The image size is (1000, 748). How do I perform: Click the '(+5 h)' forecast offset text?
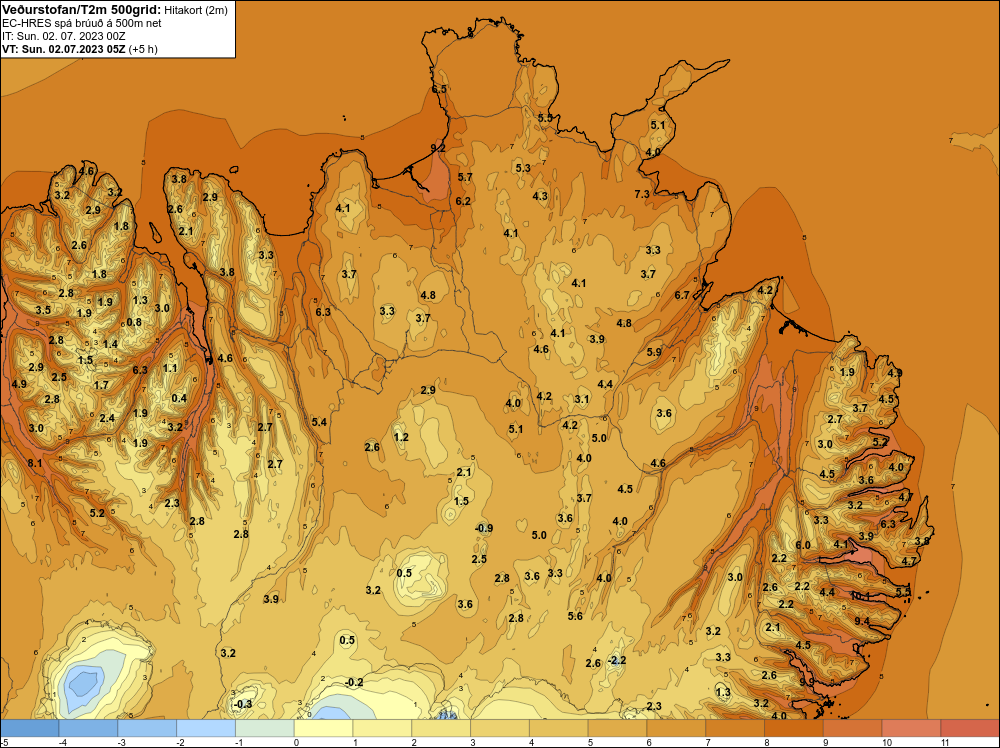(143, 49)
